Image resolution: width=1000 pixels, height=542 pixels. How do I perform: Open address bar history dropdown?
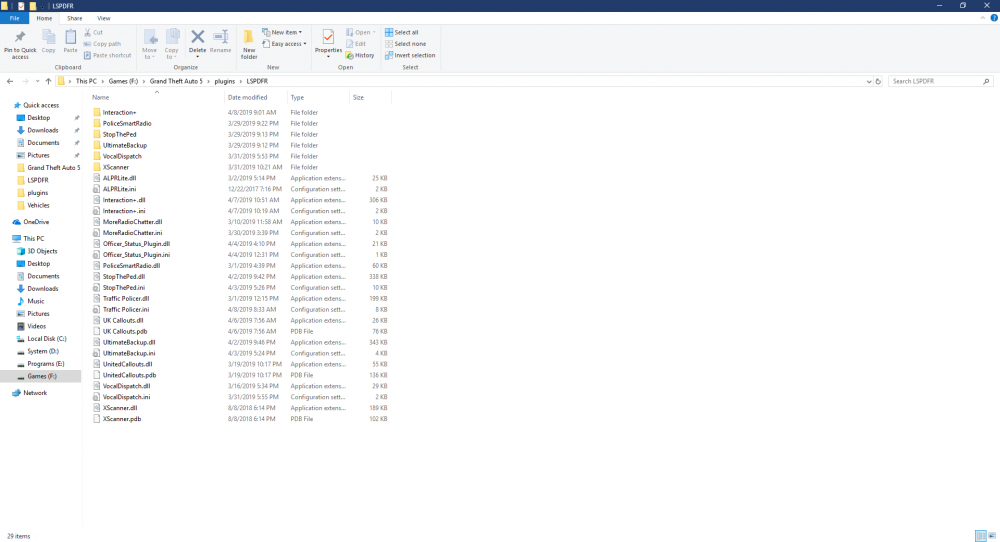[869, 82]
